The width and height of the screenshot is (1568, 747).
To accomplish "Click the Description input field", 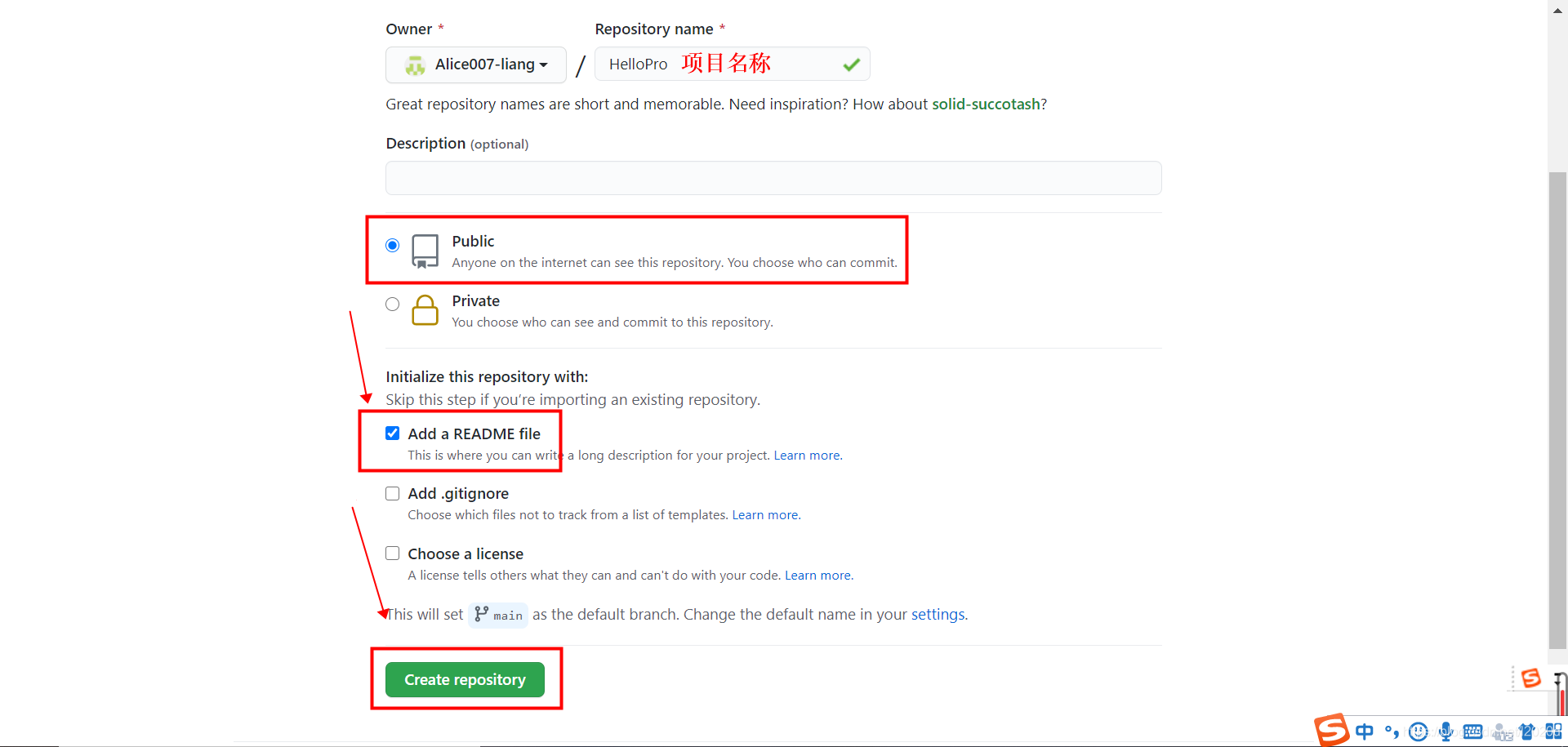I will click(x=773, y=178).
